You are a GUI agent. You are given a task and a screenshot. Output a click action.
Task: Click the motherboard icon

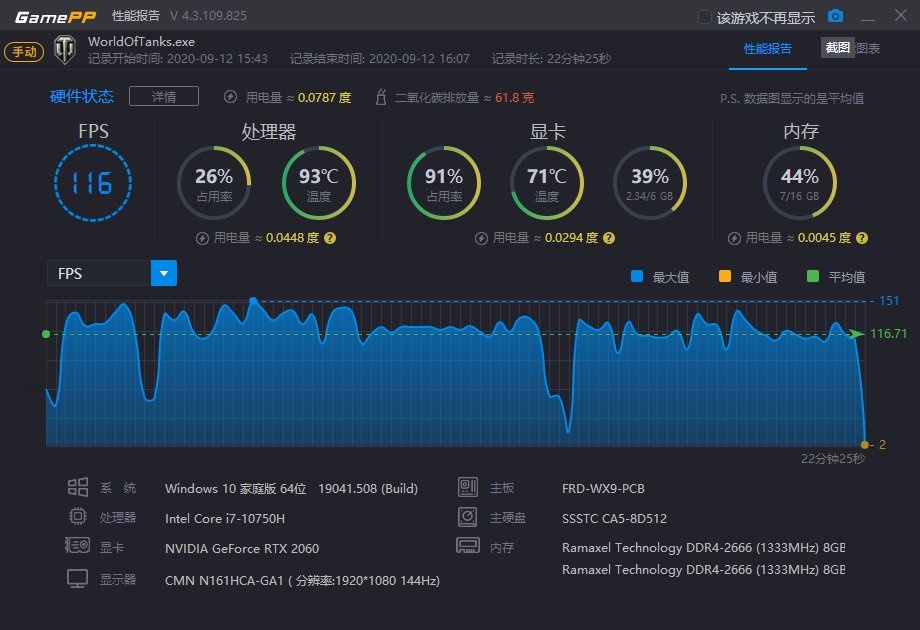[468, 487]
